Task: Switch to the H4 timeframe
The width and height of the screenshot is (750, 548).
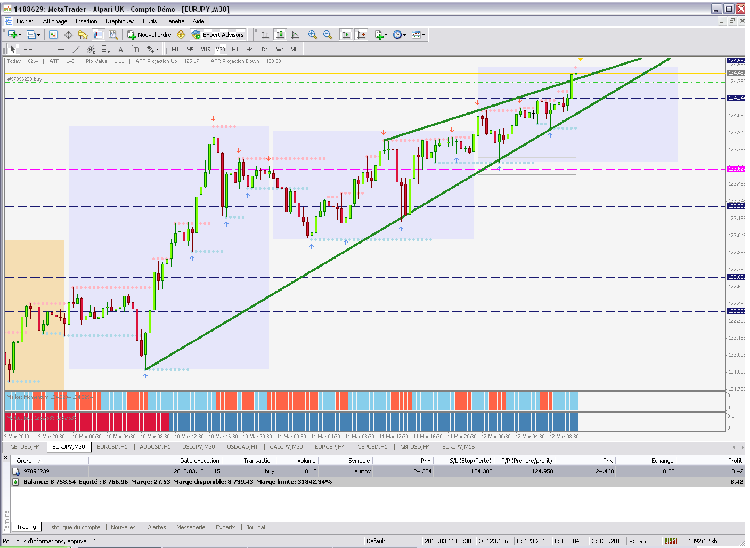Action: click(250, 49)
